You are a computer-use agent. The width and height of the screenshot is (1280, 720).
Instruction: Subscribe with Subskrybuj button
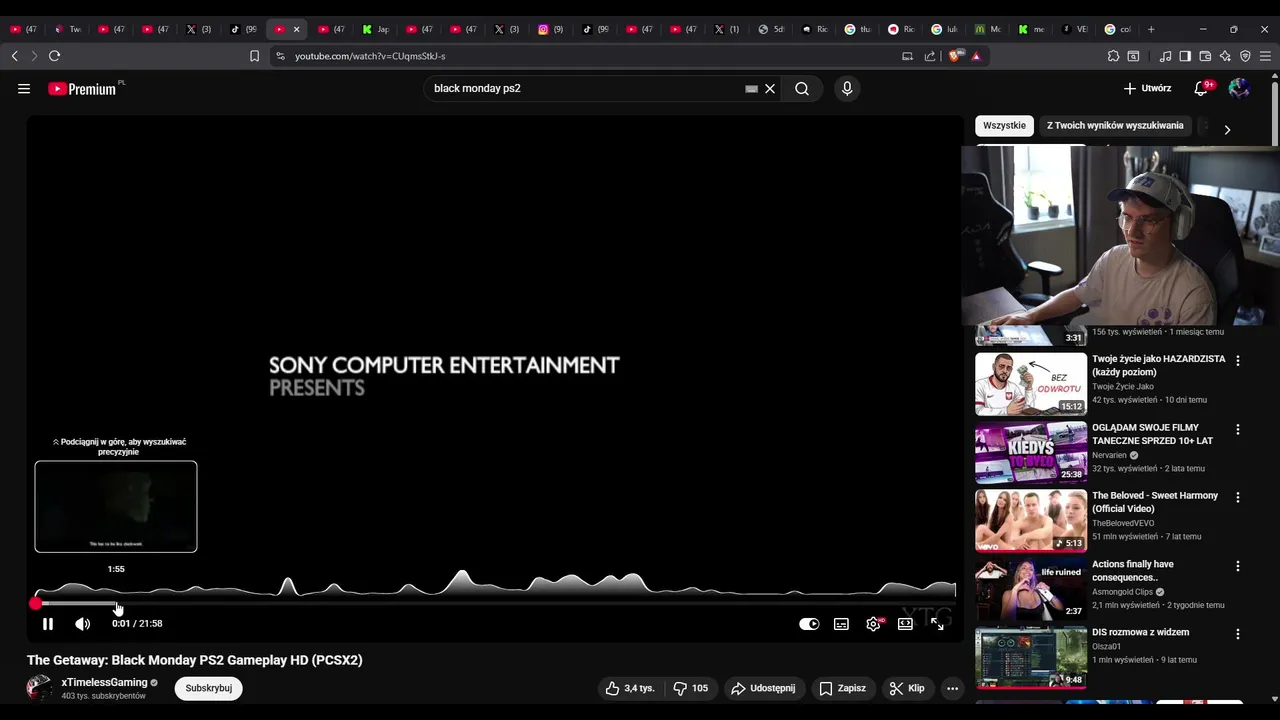click(208, 688)
